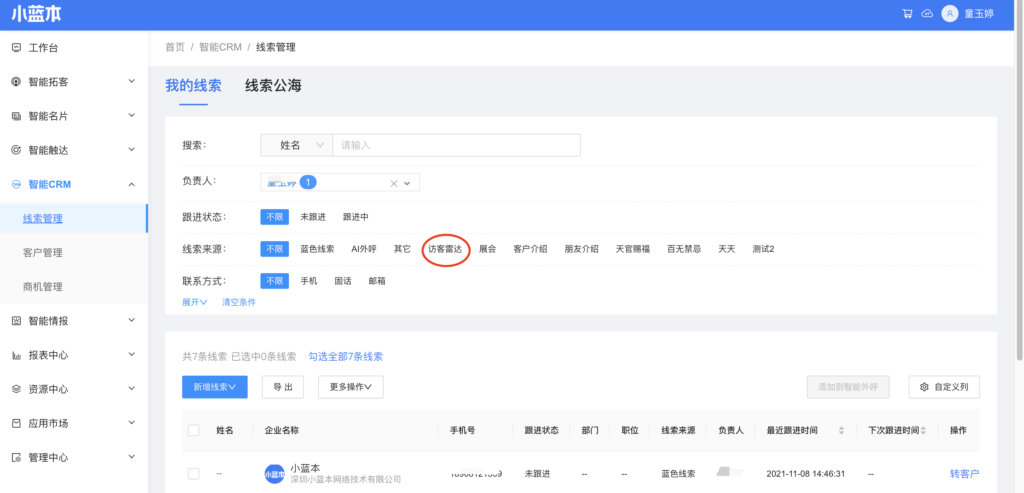Click the 请输入 search input field
Image resolution: width=1024 pixels, height=493 pixels.
click(x=455, y=145)
